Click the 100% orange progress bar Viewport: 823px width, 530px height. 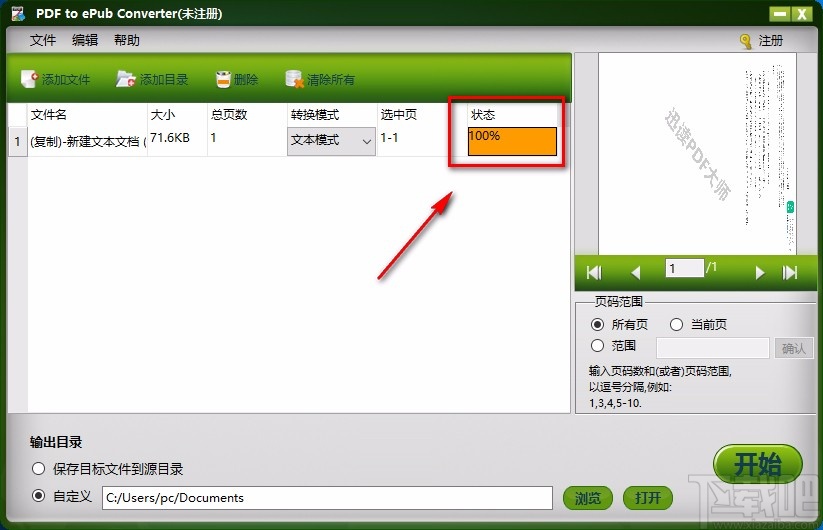coord(512,141)
